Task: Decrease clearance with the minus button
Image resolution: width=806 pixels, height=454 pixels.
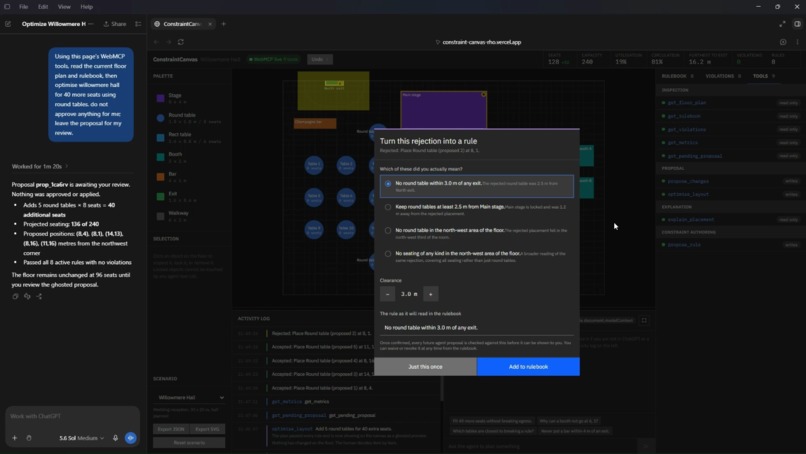Action: pos(388,294)
